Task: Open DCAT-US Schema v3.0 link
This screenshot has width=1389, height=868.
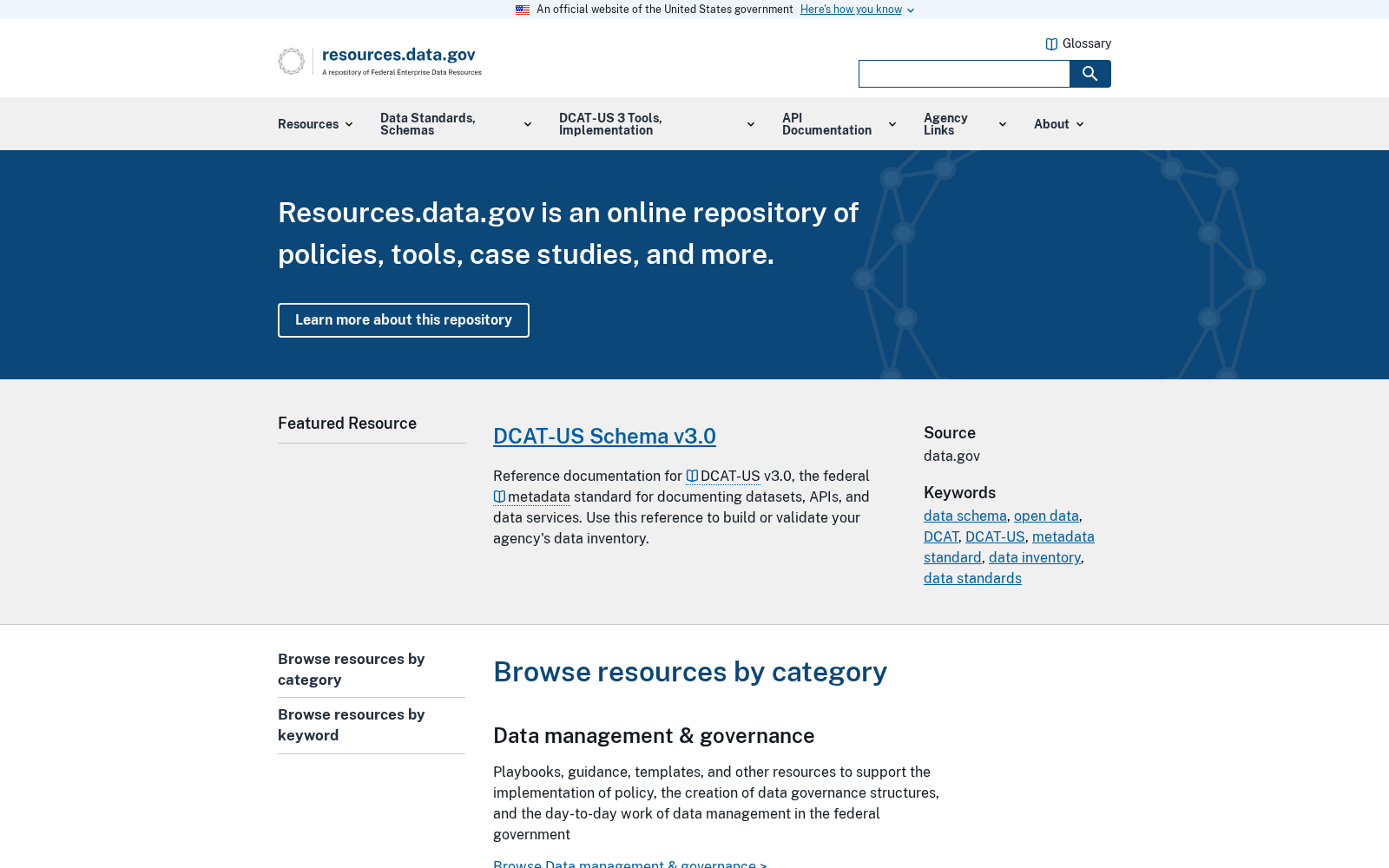Action: [604, 436]
